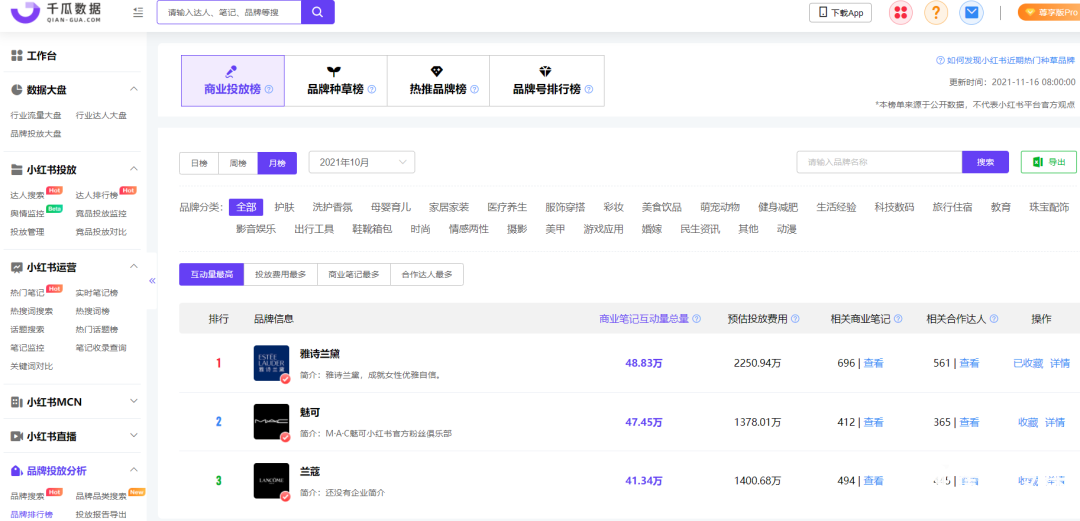Click the purple search magnifier icon
Image resolution: width=1080 pixels, height=521 pixels.
[x=317, y=12]
